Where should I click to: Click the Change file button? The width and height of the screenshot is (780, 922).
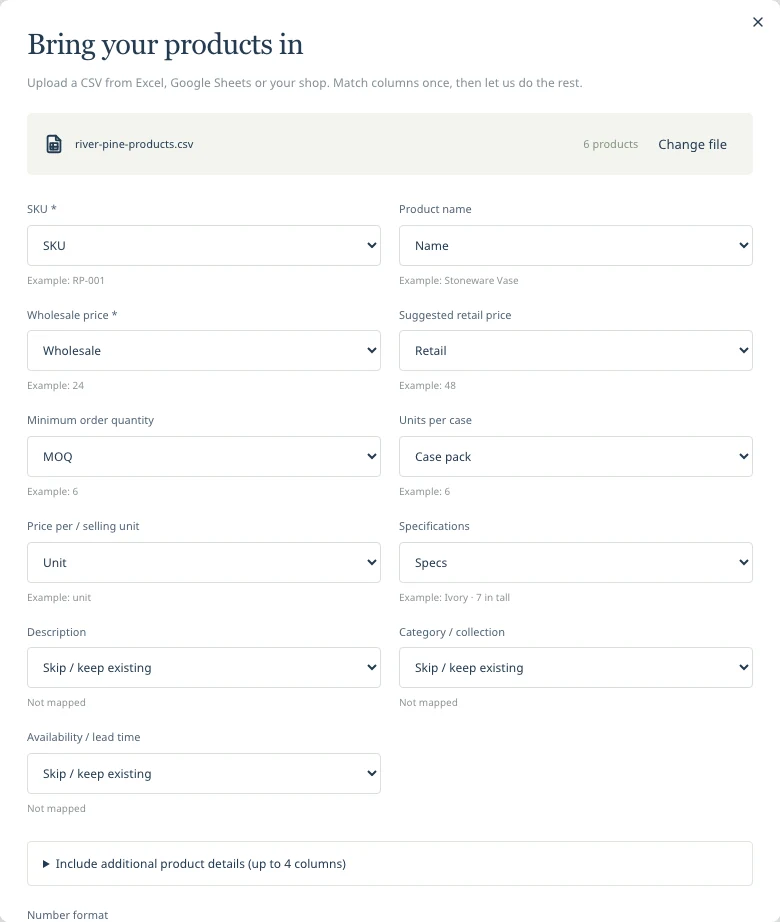692,144
